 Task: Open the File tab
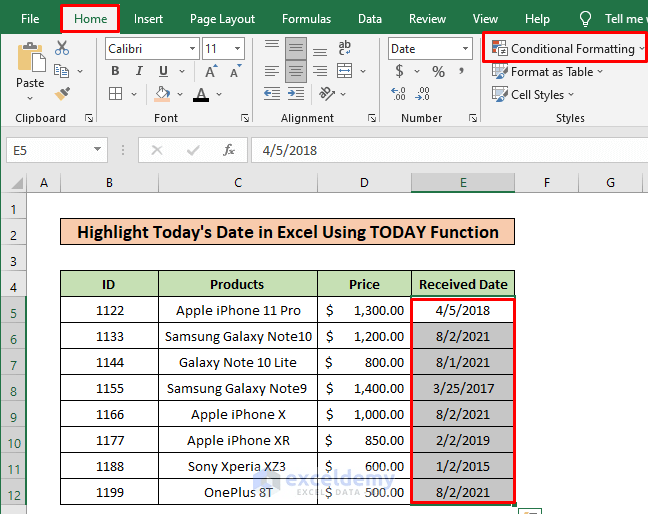30,19
